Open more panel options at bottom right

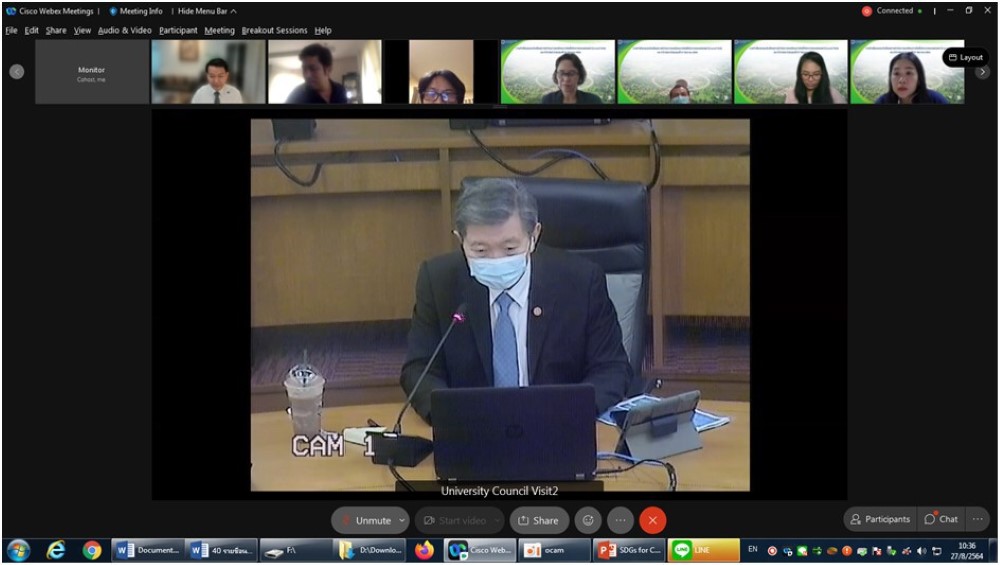978,519
